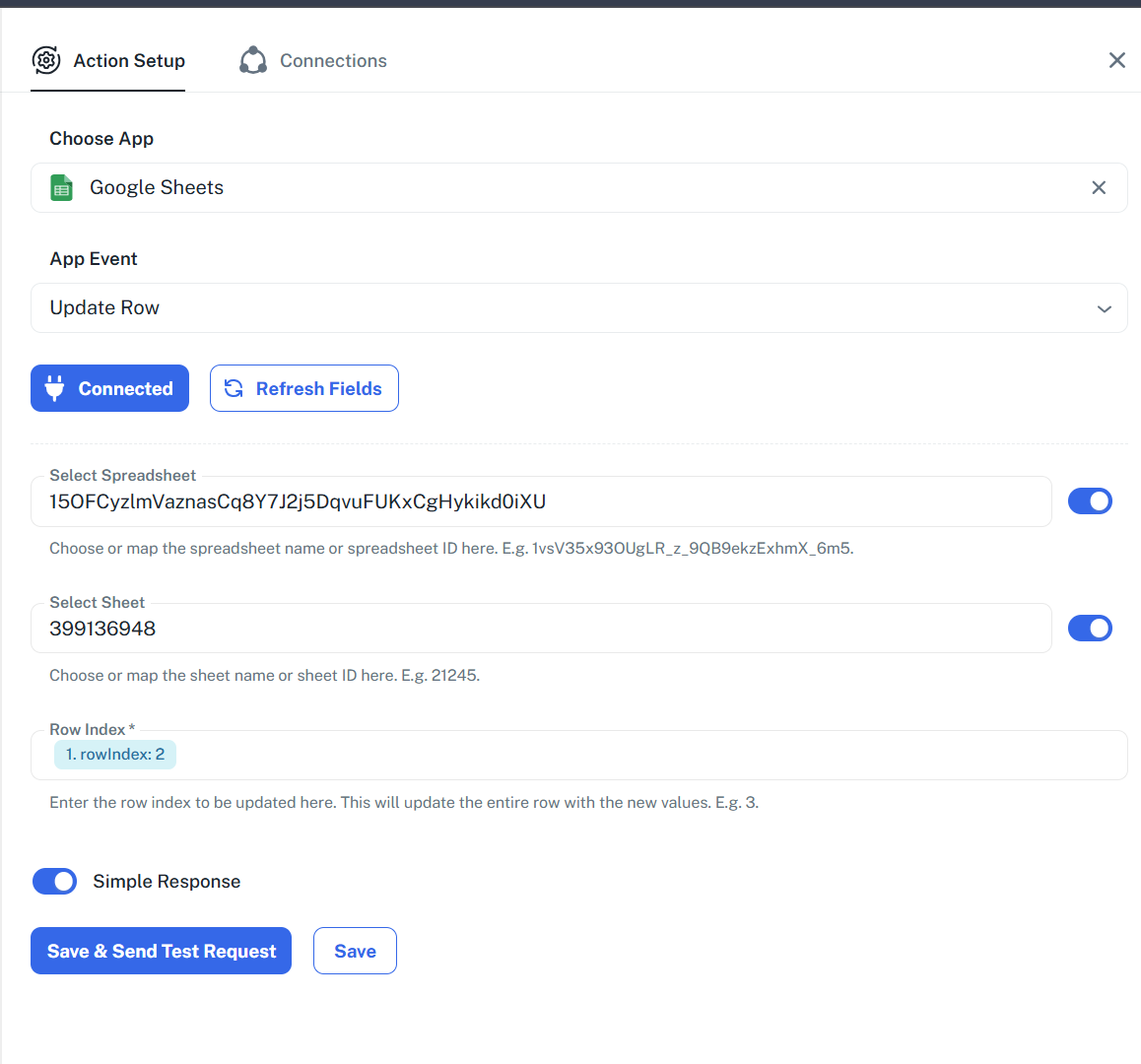The image size is (1141, 1064).
Task: Click the rowIndex: 2 mapped tag
Action: click(x=115, y=755)
